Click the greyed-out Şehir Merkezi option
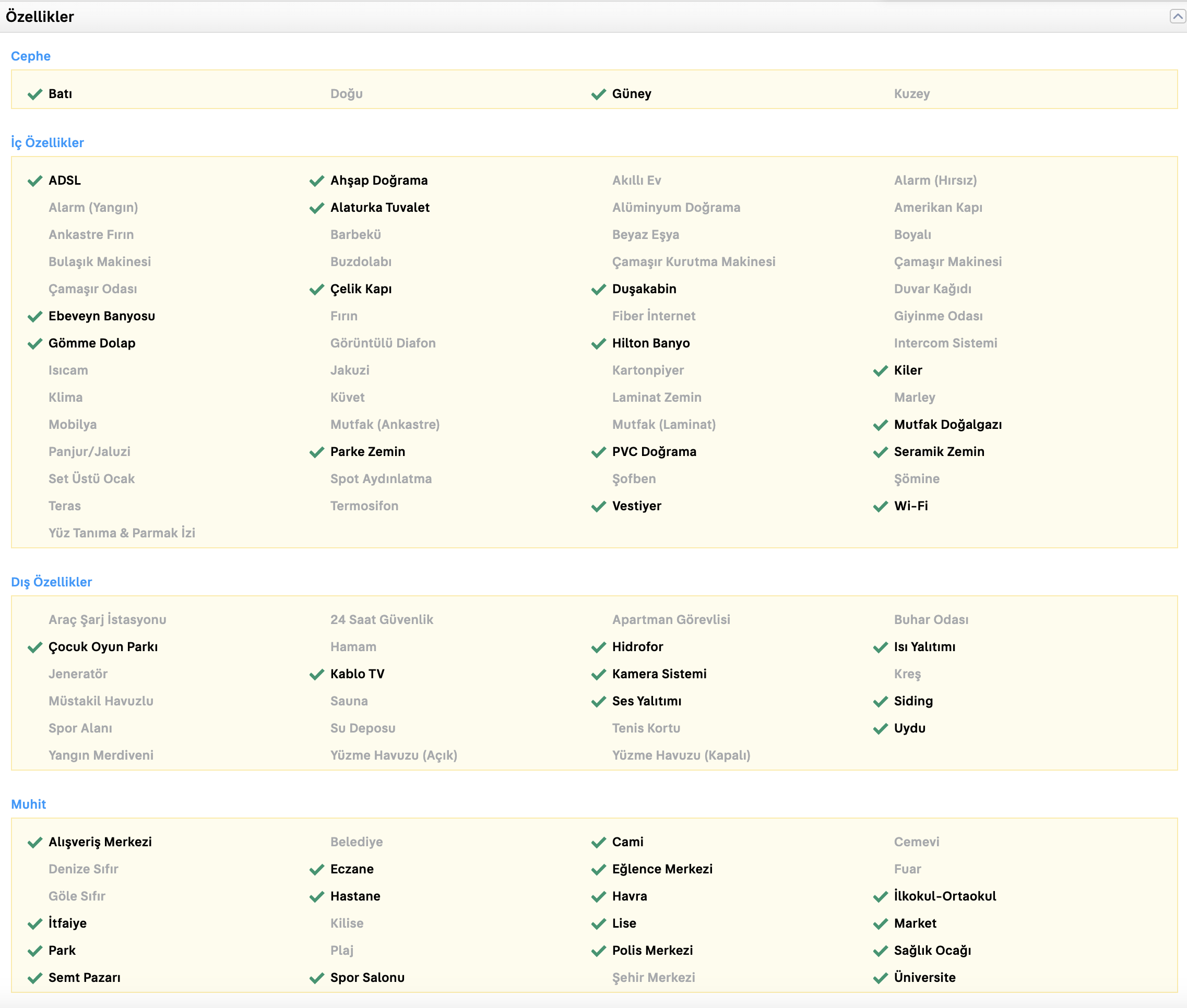The width and height of the screenshot is (1187, 1008). point(653,978)
